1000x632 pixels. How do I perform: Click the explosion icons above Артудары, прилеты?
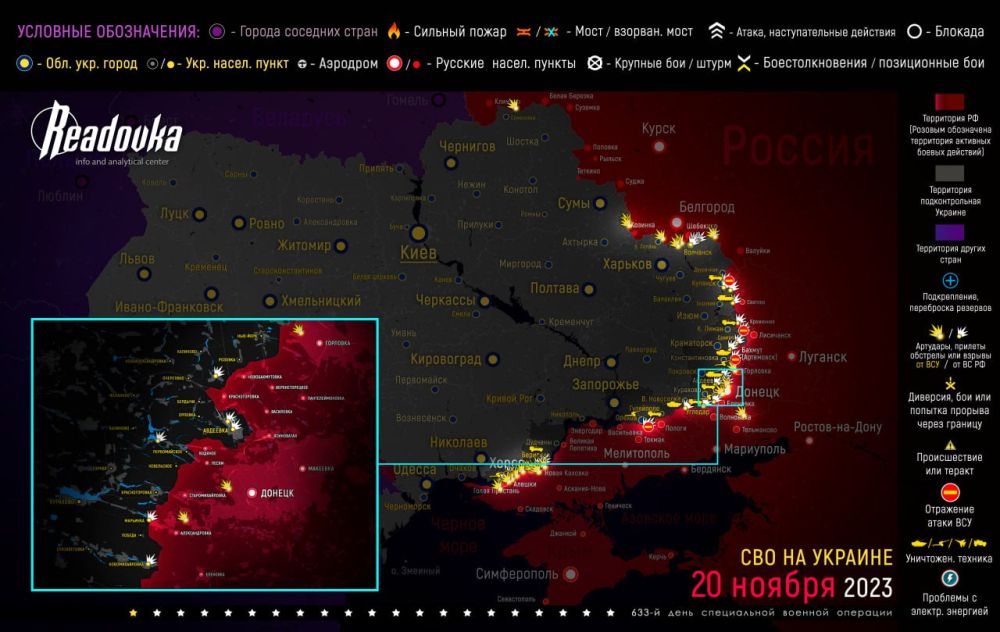(x=949, y=332)
